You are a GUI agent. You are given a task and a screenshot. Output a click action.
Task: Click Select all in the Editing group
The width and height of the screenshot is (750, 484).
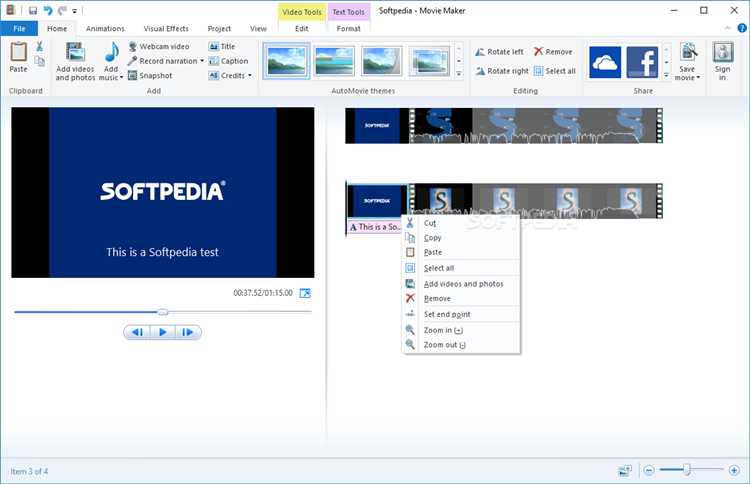(x=555, y=71)
